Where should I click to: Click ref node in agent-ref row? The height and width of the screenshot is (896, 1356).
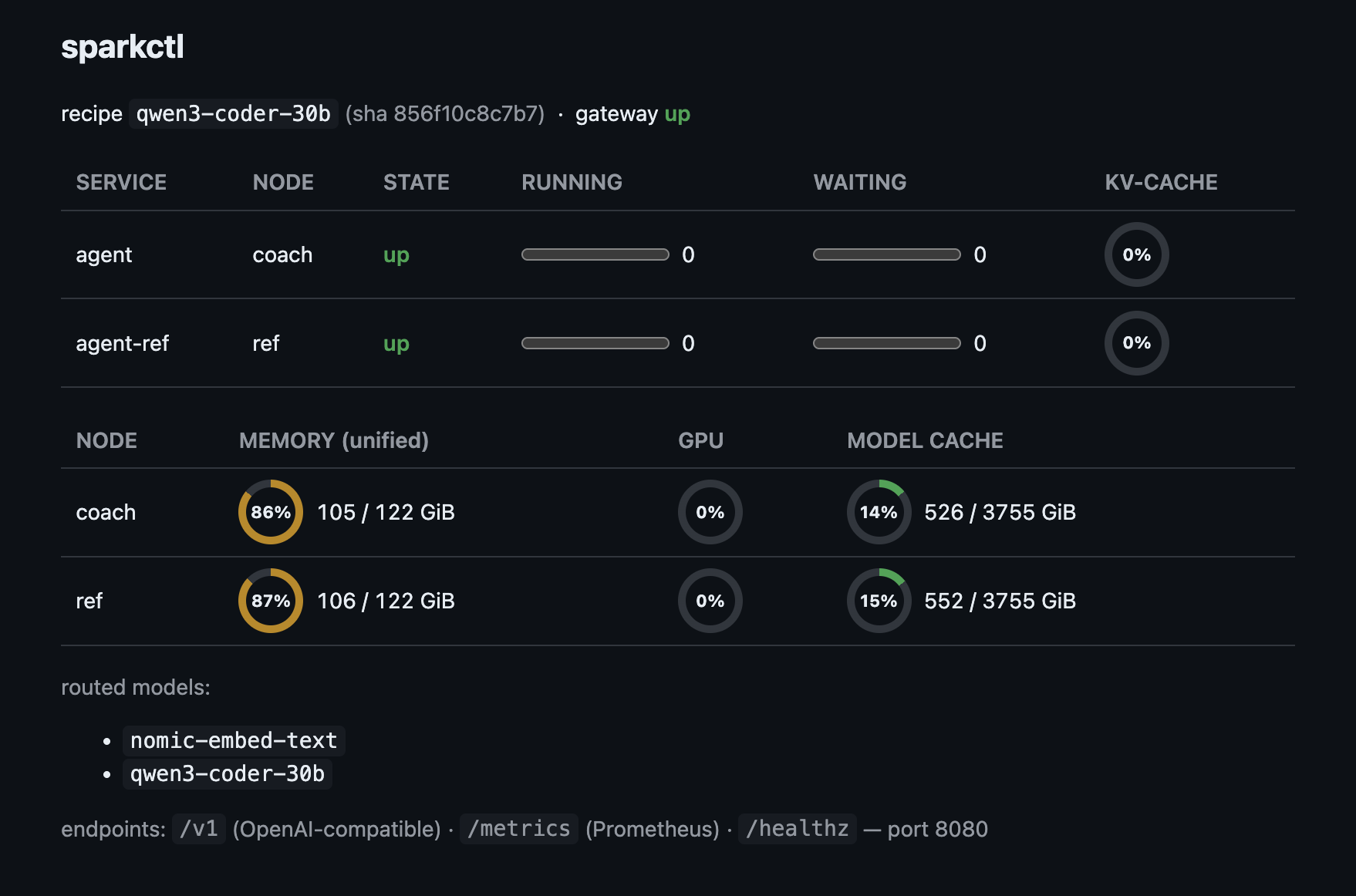(266, 344)
